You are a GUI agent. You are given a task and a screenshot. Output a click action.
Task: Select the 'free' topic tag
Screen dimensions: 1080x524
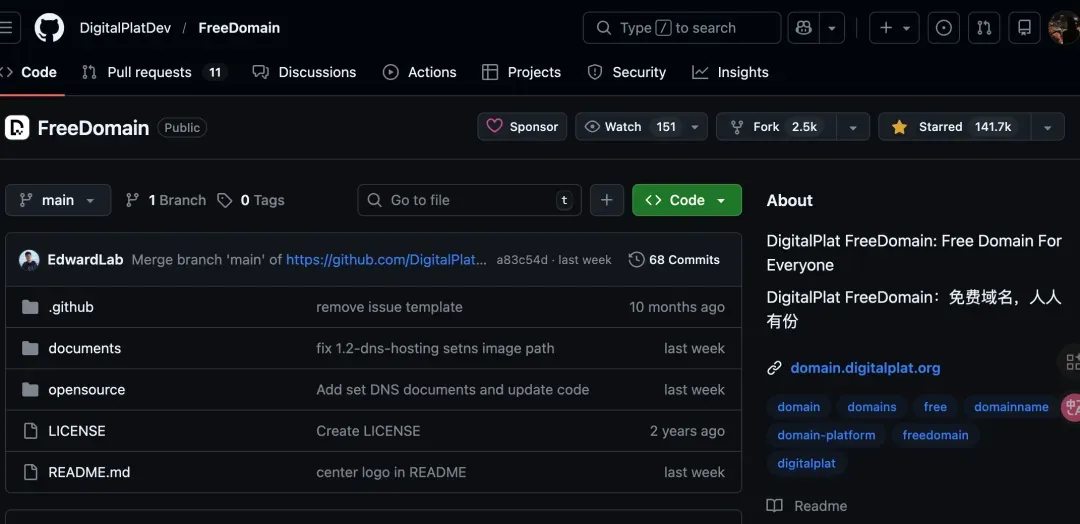click(935, 407)
